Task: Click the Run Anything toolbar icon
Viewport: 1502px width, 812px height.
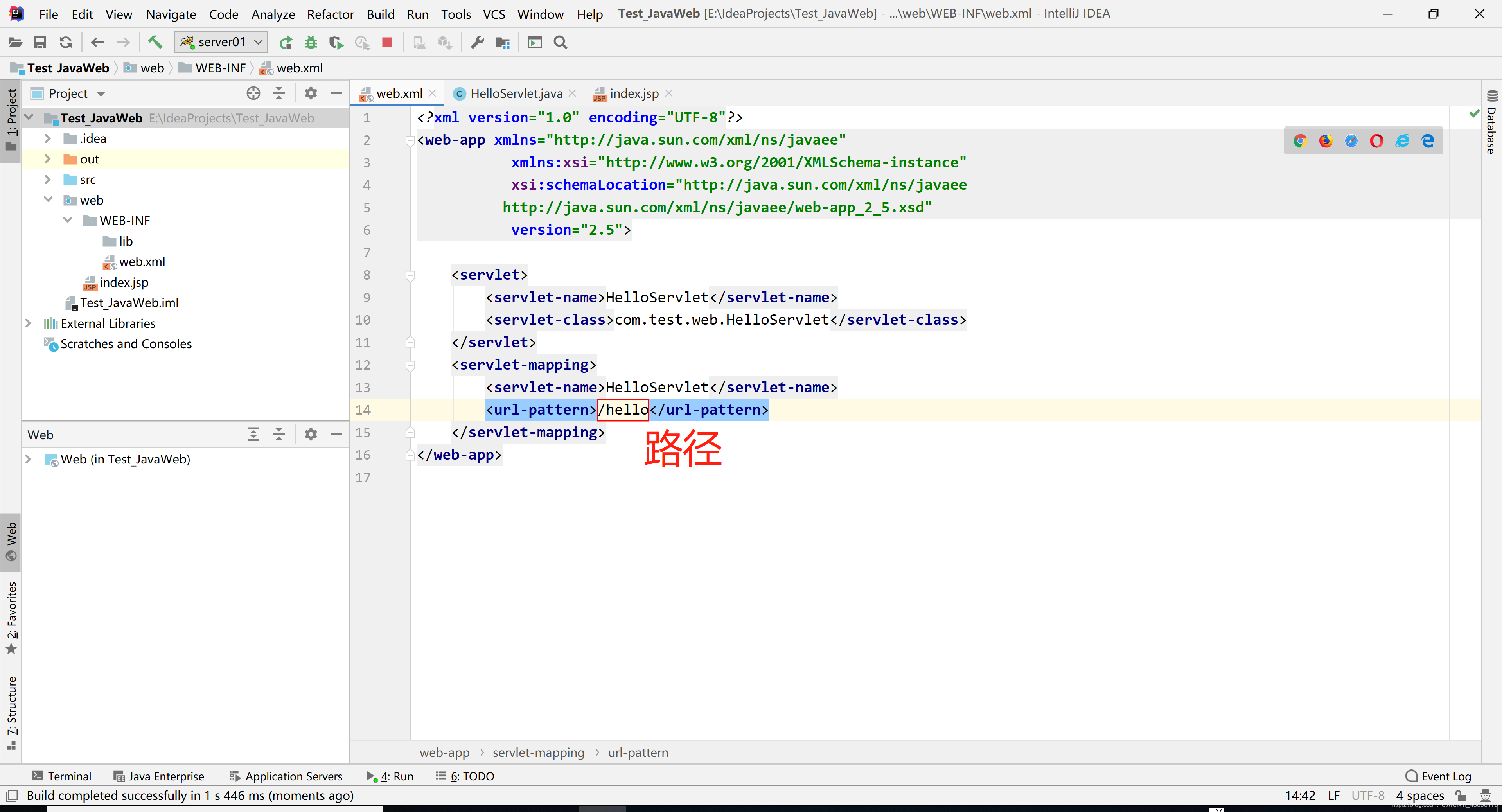Action: tap(535, 42)
